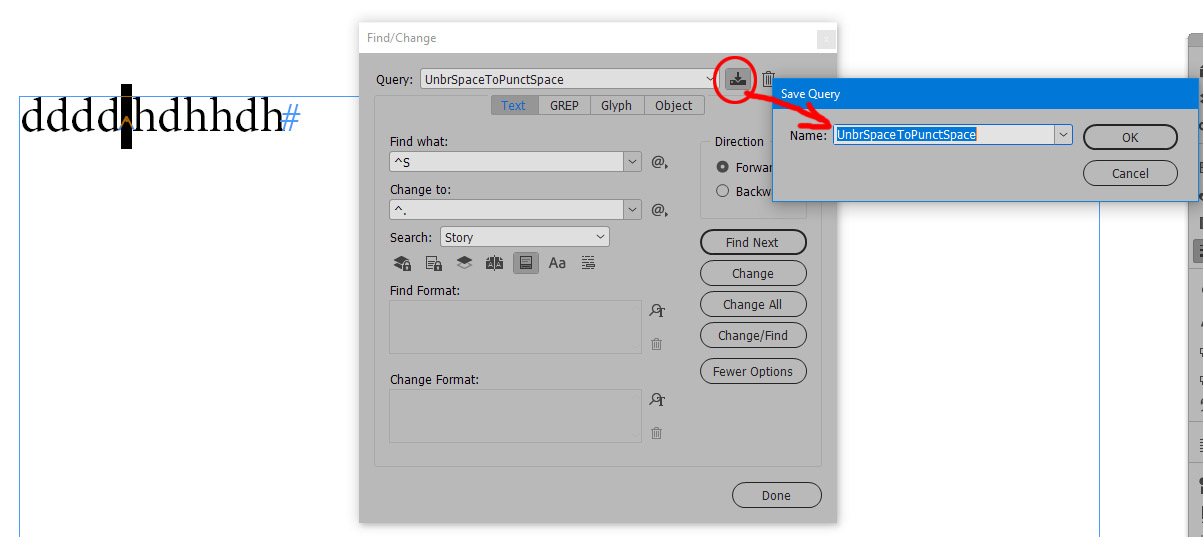Open the Search scope Story dropdown

(524, 237)
